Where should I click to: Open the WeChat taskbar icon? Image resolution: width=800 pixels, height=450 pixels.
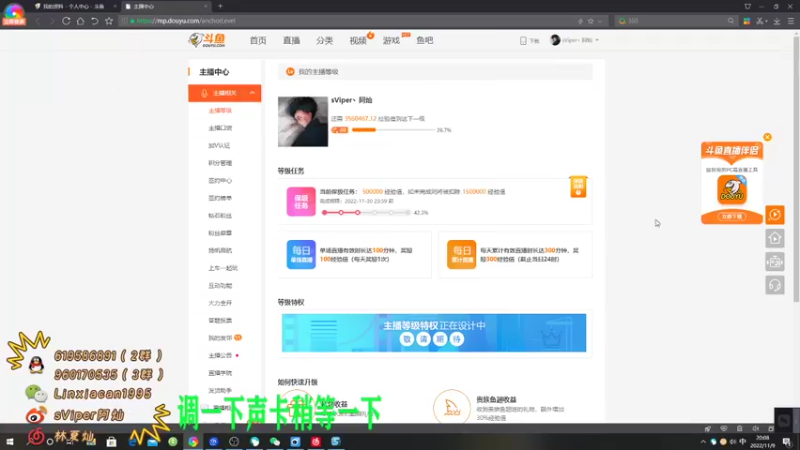coord(275,442)
